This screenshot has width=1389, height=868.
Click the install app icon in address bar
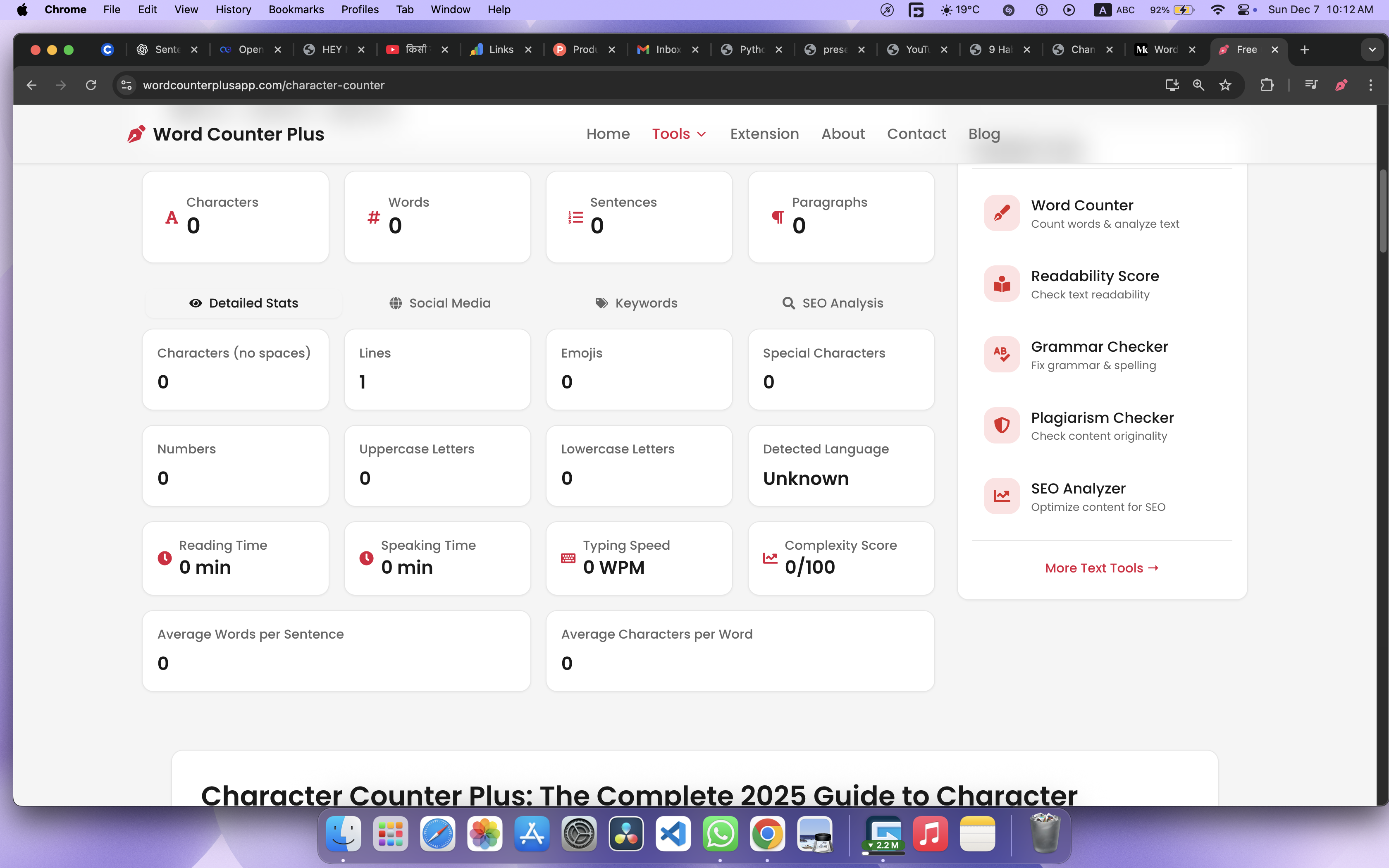[1172, 85]
